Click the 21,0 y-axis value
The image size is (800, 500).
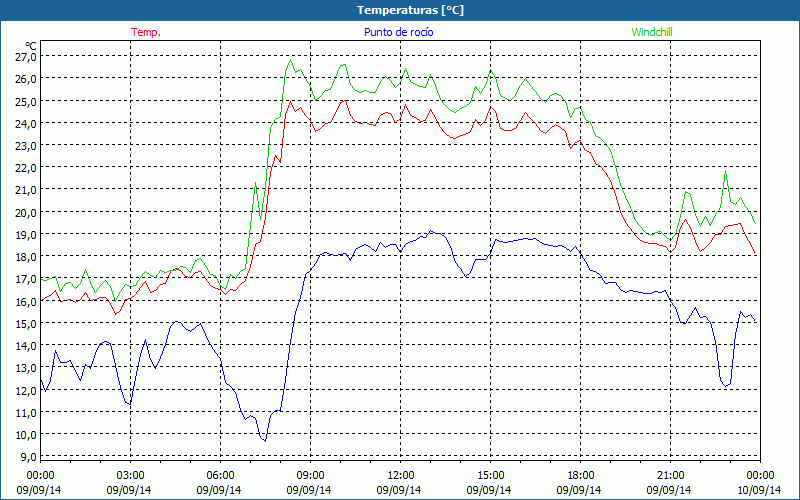(x=26, y=190)
